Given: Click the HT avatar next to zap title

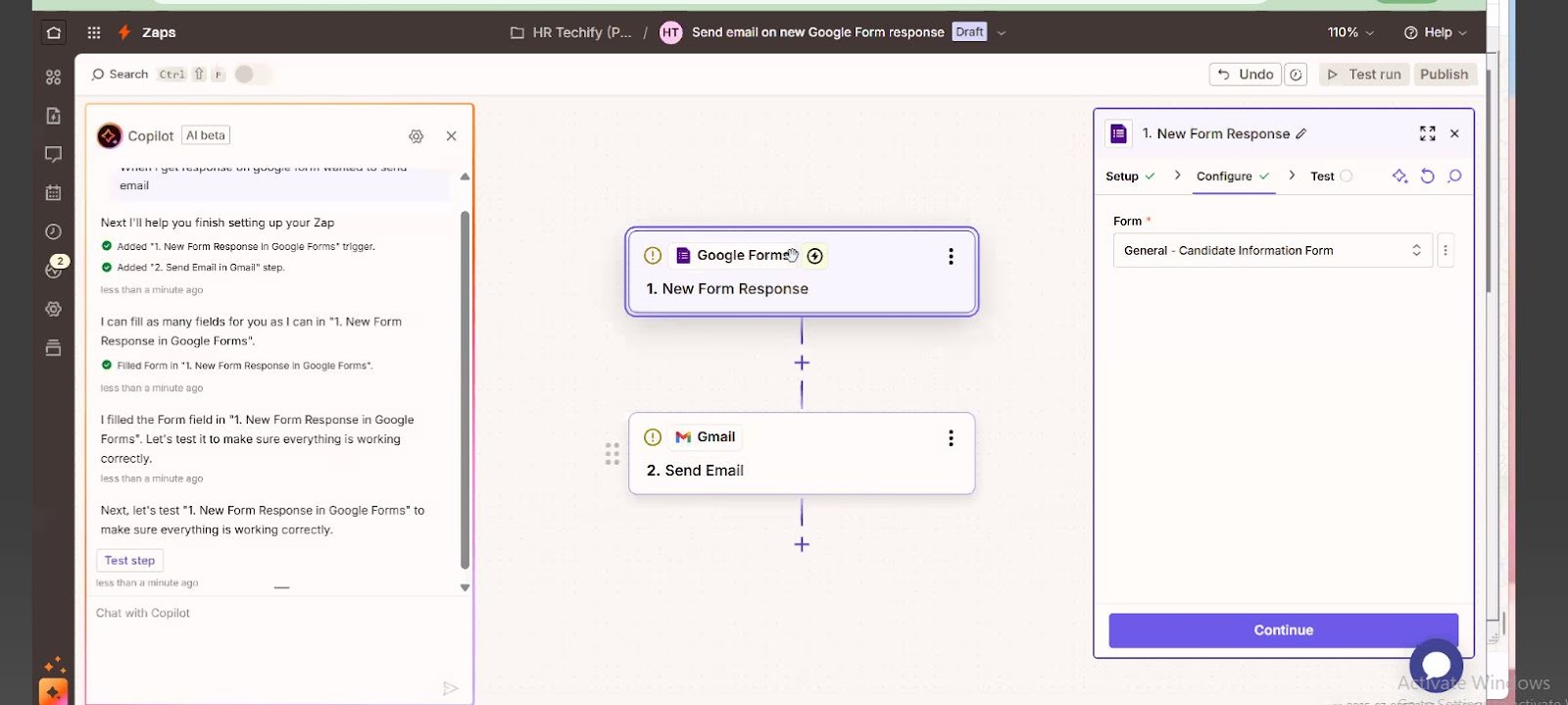Looking at the screenshot, I should tap(670, 32).
